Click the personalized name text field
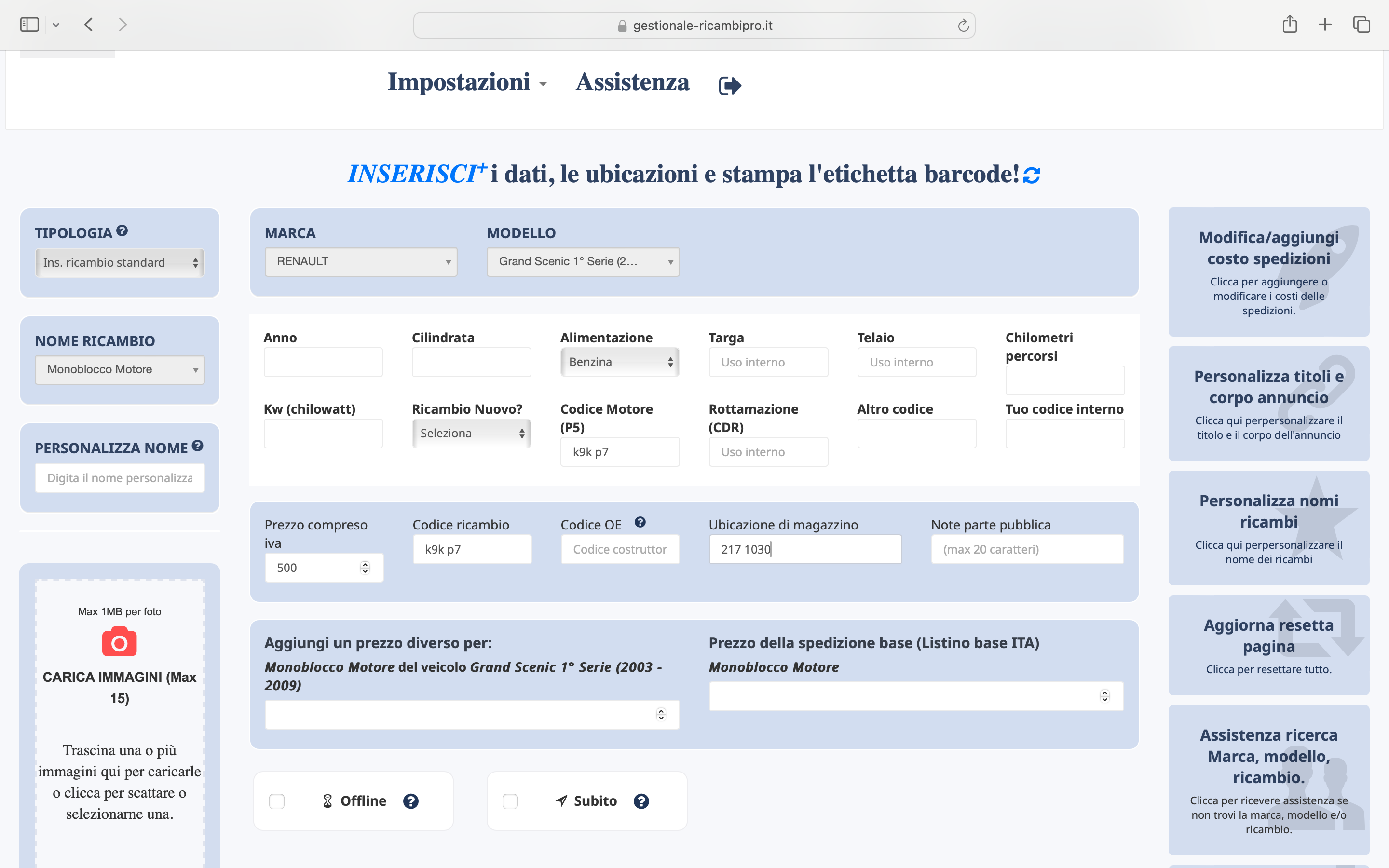This screenshot has width=1389, height=868. click(x=120, y=478)
